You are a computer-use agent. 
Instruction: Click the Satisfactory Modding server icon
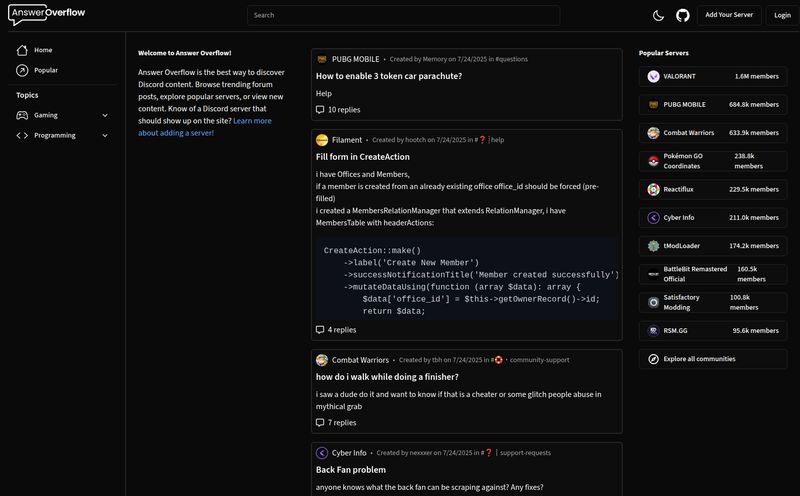[653, 303]
